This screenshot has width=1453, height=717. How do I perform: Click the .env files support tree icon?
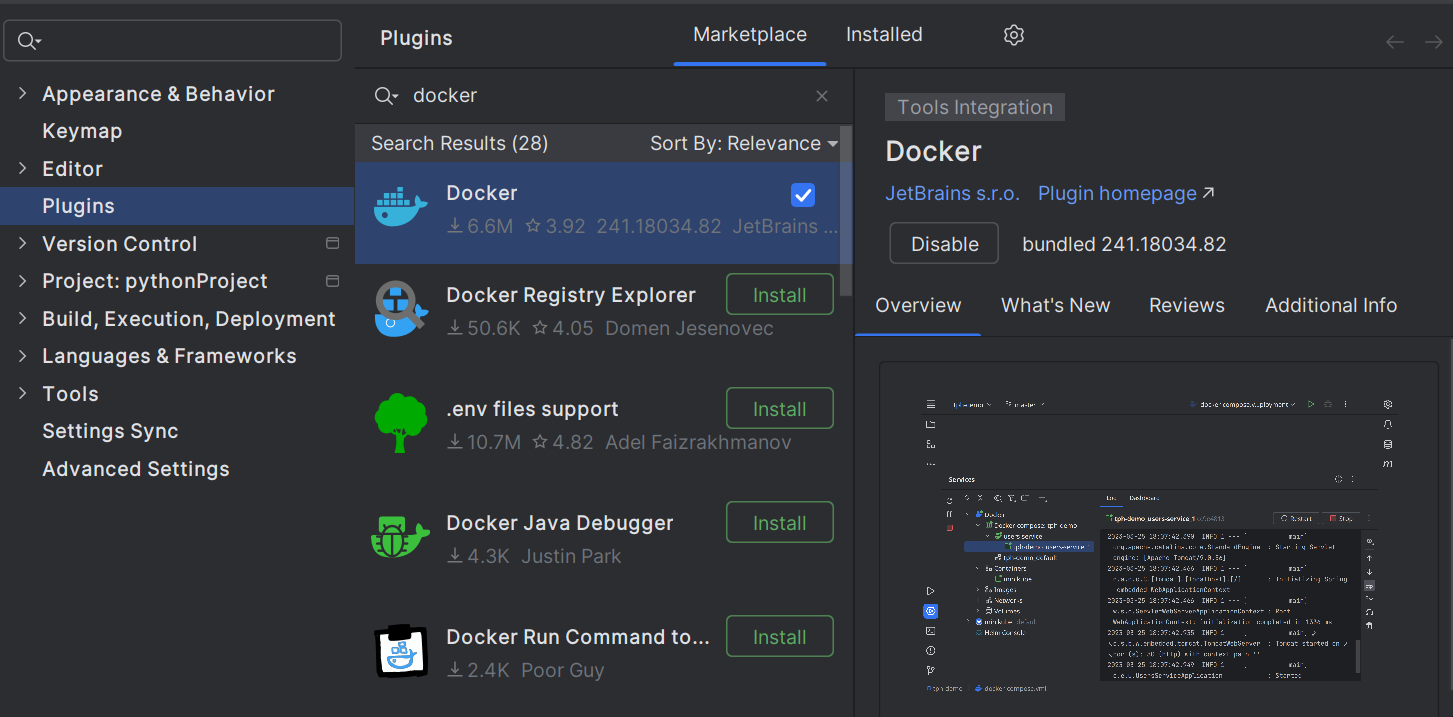pos(400,423)
